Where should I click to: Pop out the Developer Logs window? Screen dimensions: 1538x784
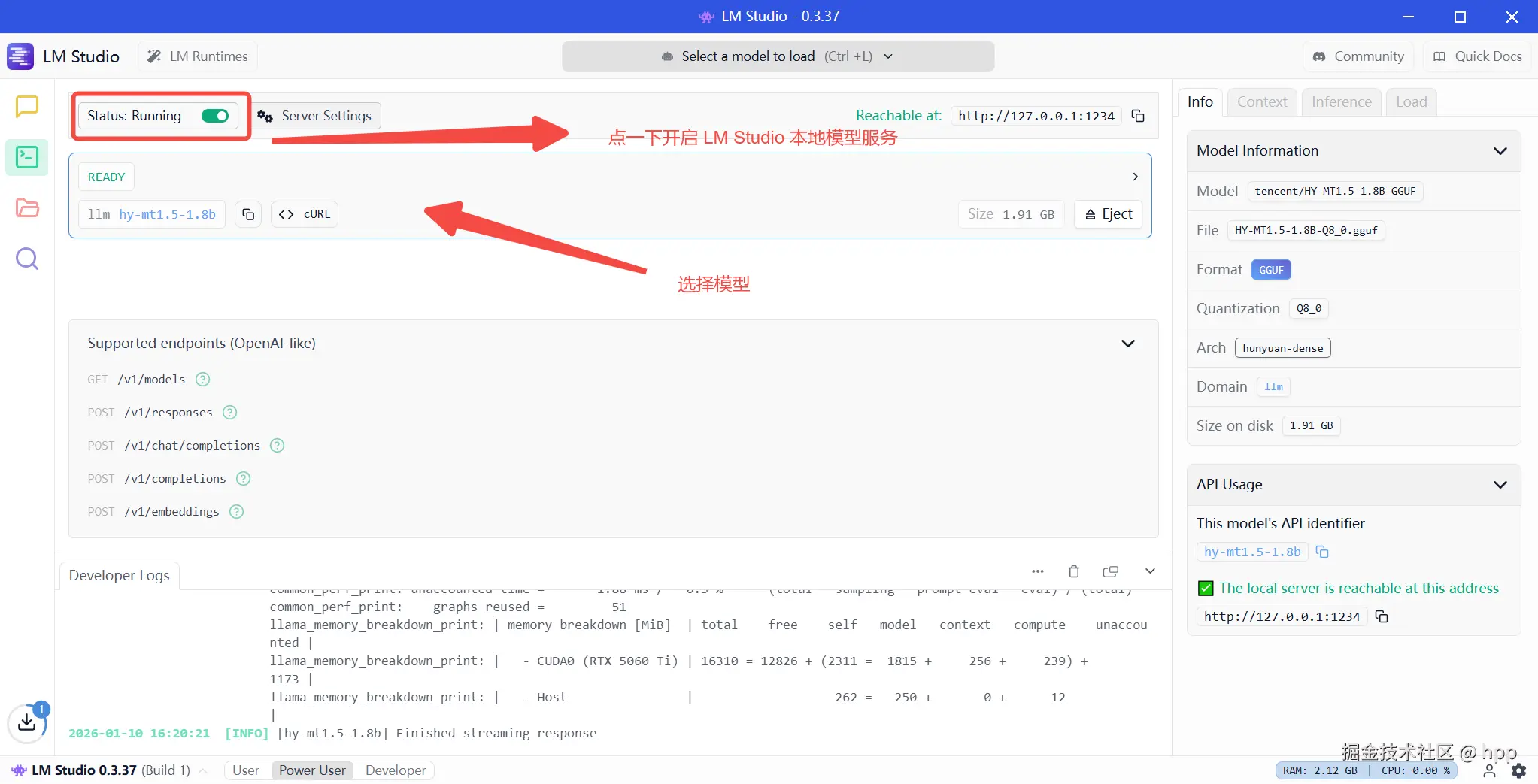(x=1110, y=571)
